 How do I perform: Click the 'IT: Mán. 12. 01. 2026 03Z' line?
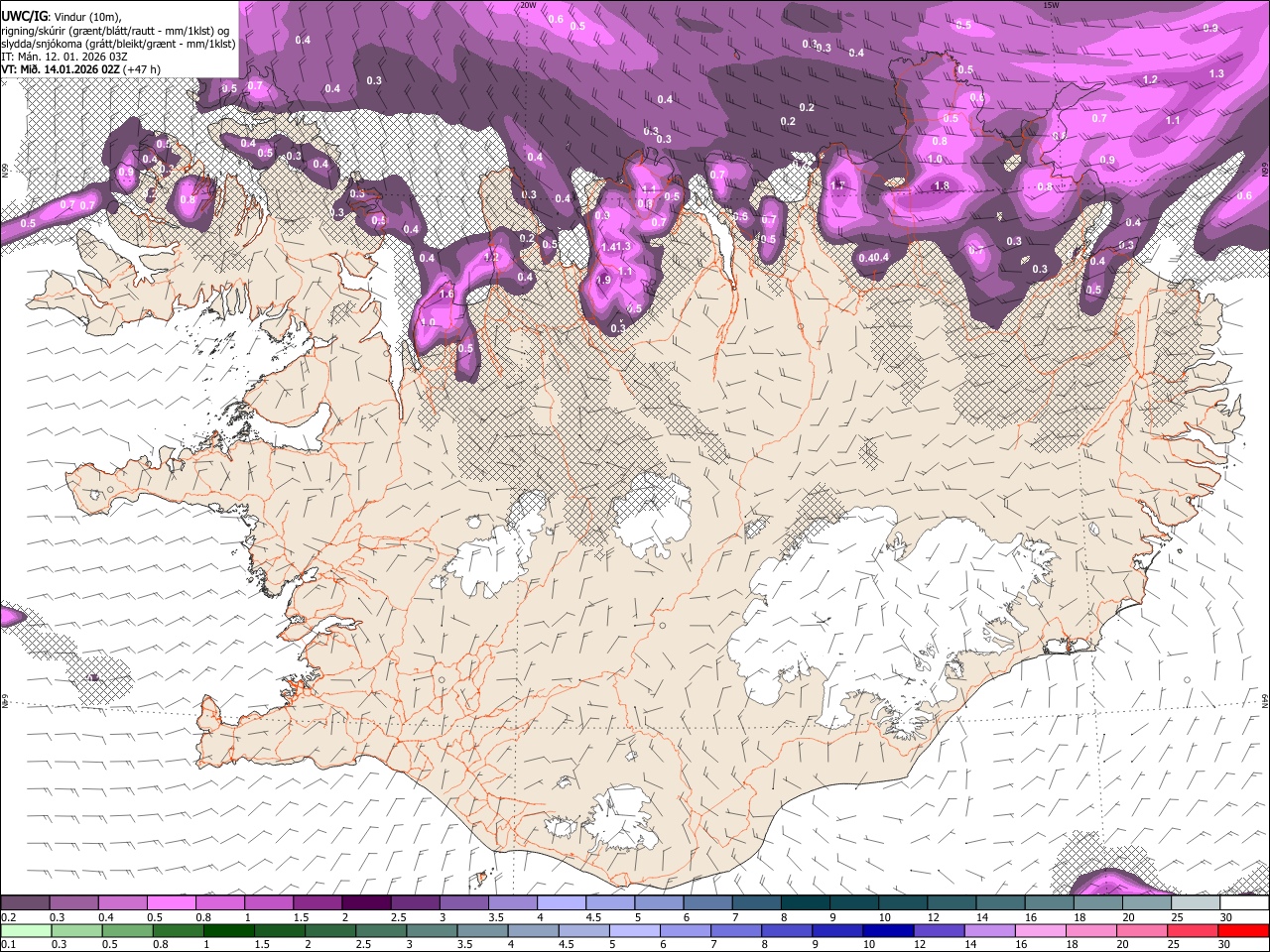(x=63, y=57)
